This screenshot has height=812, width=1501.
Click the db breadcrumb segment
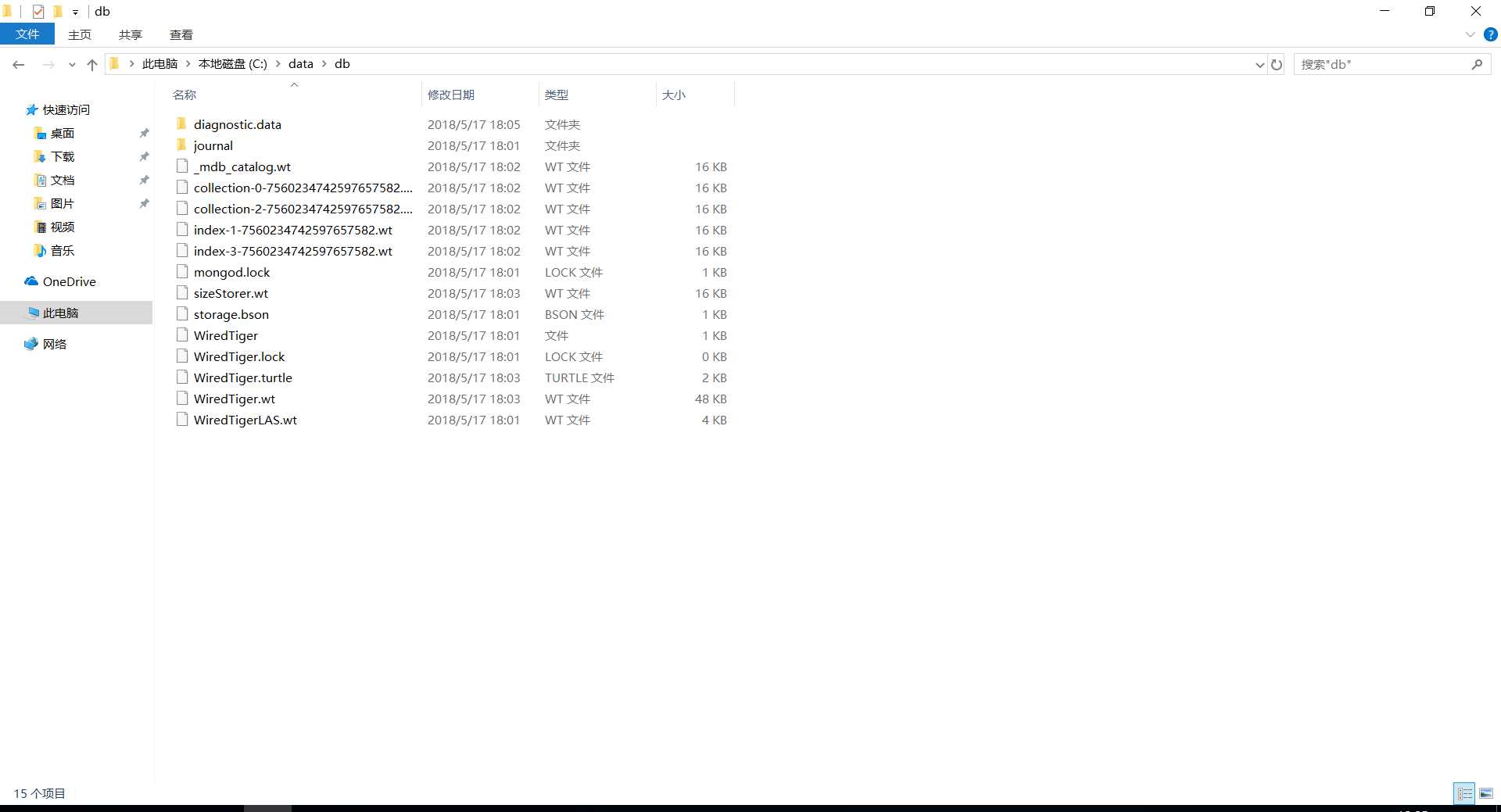[342, 64]
